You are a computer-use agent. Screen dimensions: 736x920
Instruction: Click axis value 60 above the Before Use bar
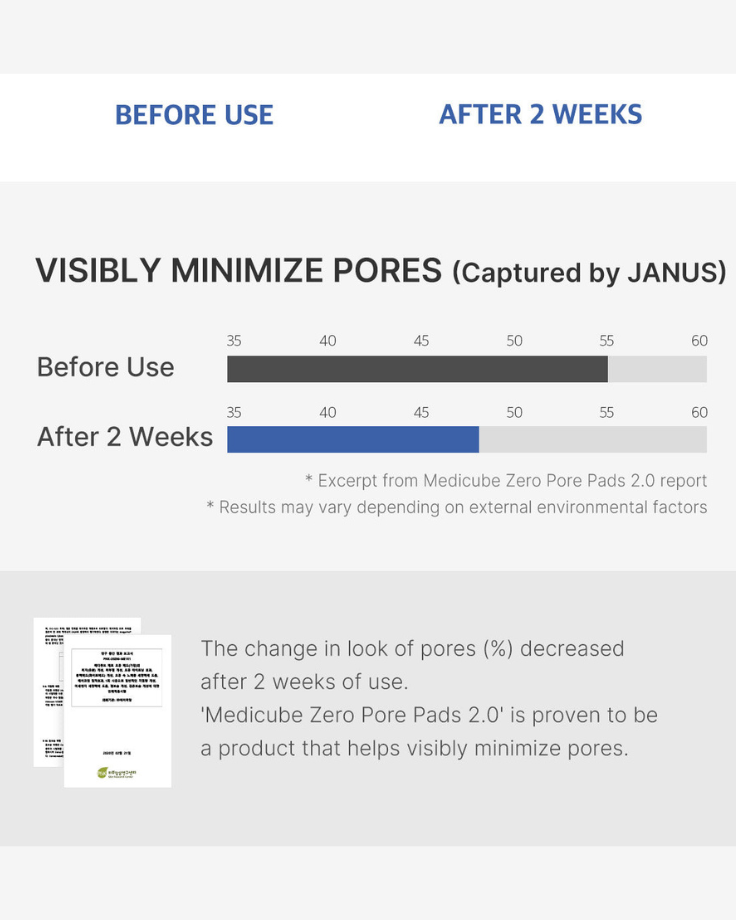coord(699,341)
